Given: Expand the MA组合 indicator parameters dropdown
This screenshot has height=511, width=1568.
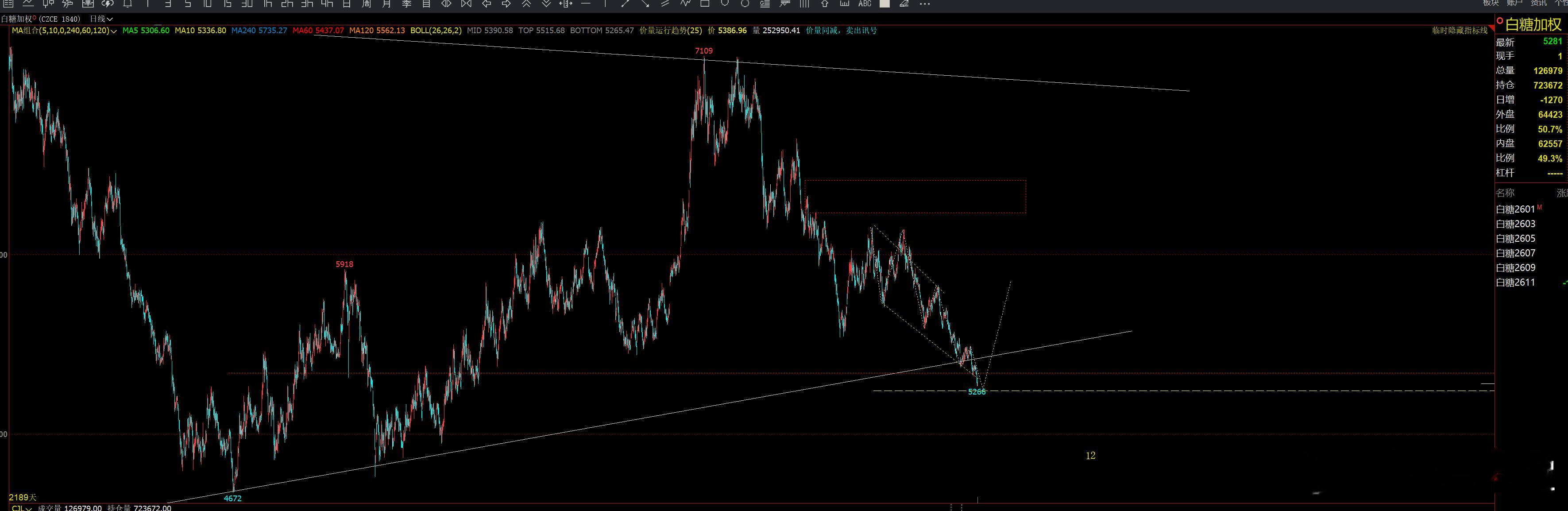Looking at the screenshot, I should 114,31.
